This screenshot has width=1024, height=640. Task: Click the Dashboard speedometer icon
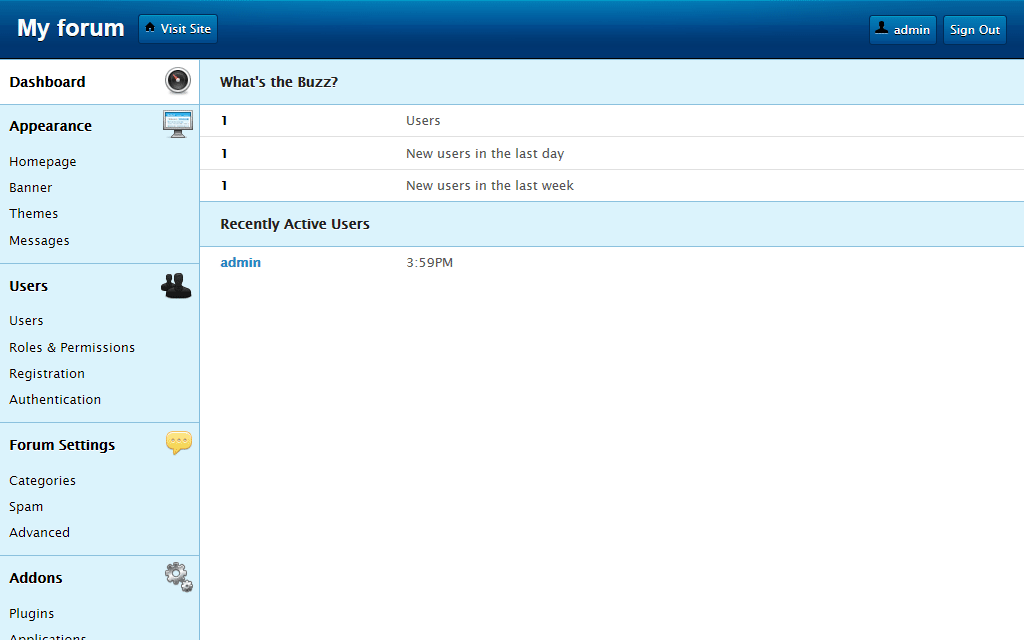point(178,82)
